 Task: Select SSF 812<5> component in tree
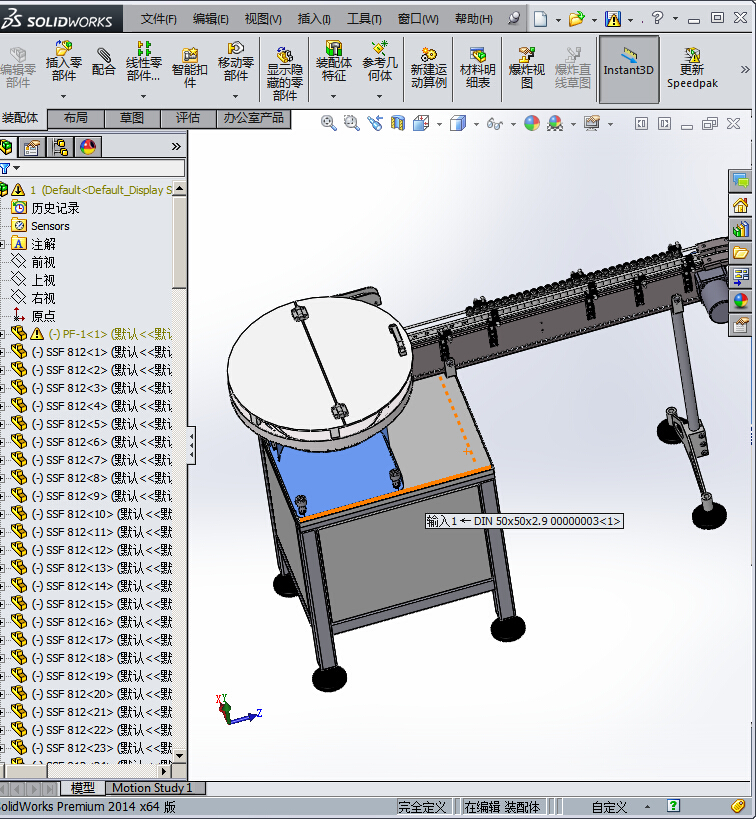[x=91, y=424]
